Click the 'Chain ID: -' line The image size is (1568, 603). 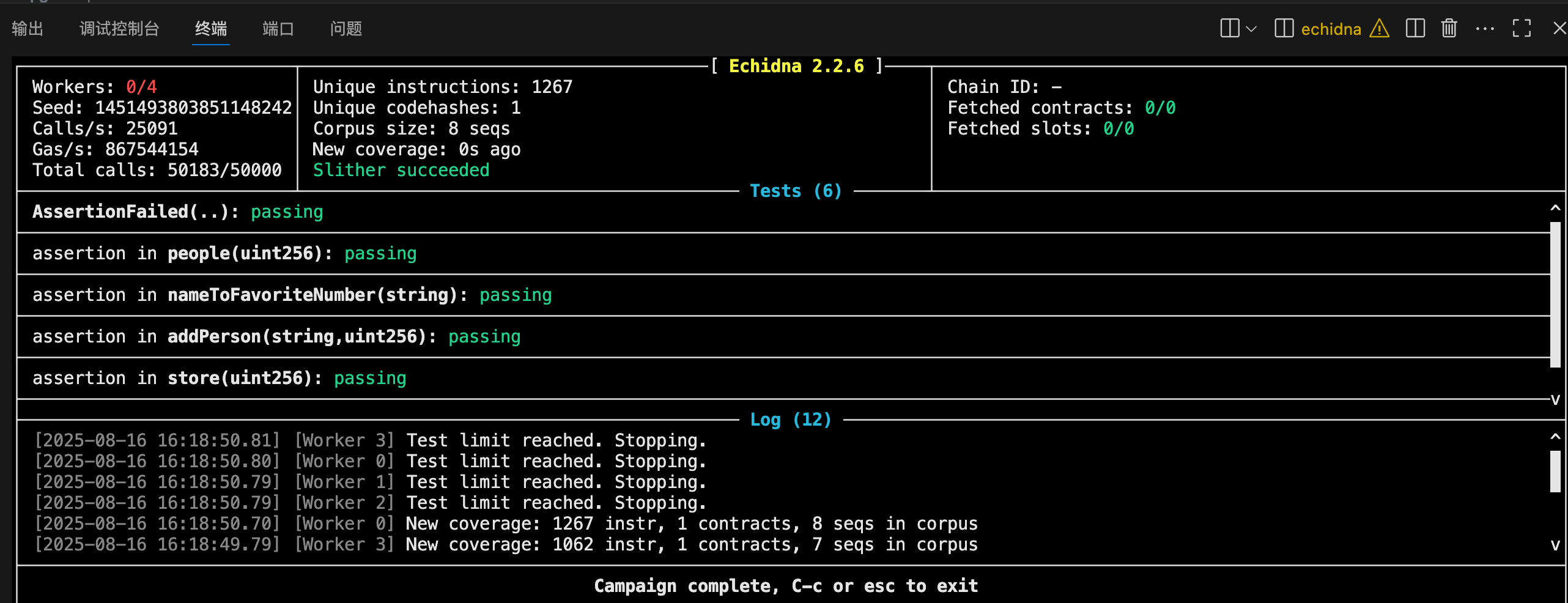(1005, 87)
